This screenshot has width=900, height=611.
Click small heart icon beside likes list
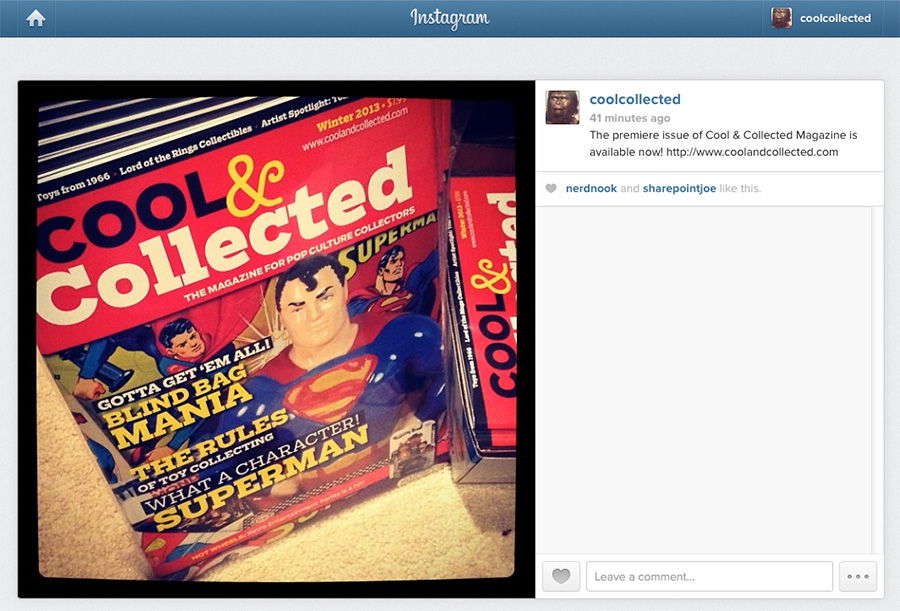551,188
